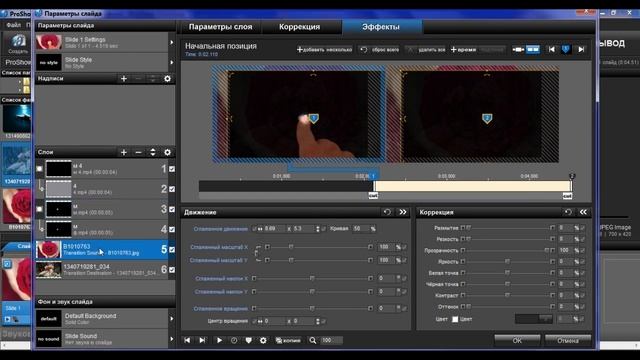Select layer 1340719281_034 in layers list
This screenshot has width=640, height=360.
(x=105, y=270)
